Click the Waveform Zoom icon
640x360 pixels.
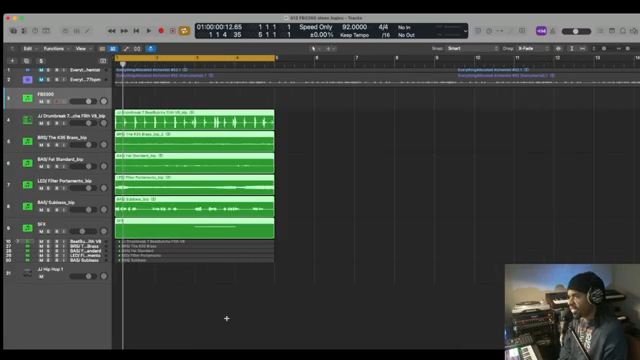(558, 49)
